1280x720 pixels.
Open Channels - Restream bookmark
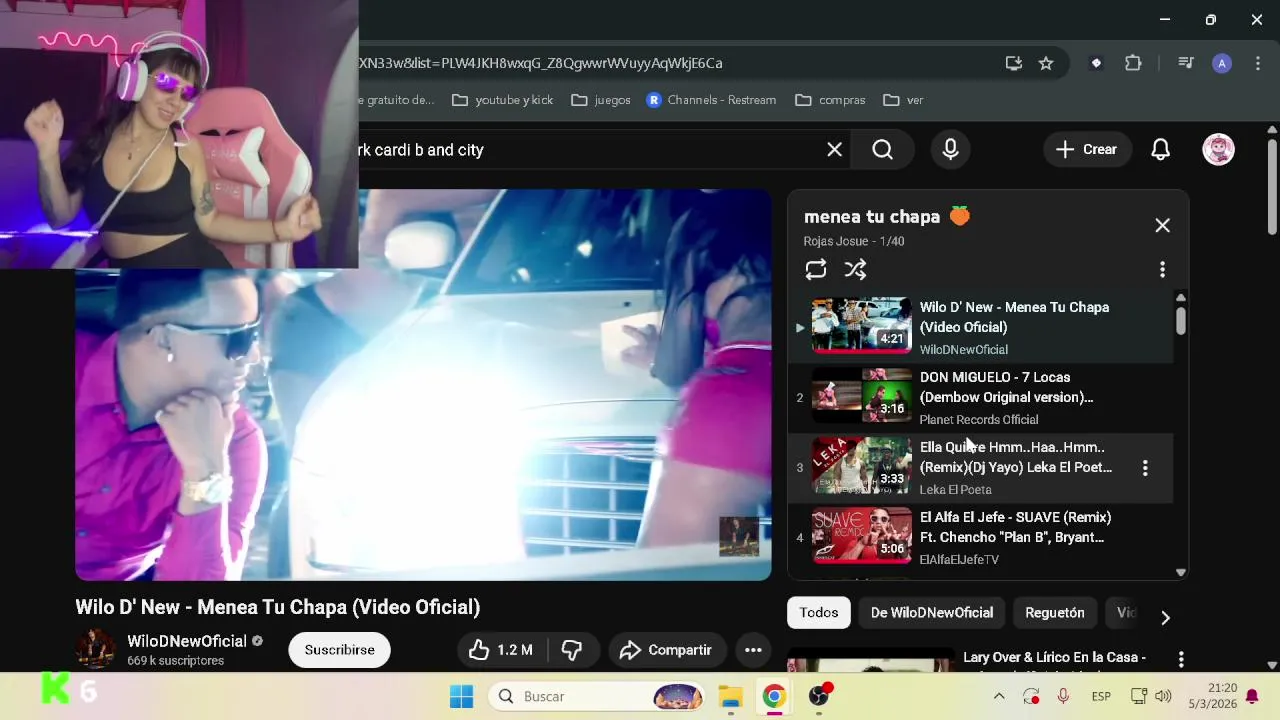coord(711,100)
